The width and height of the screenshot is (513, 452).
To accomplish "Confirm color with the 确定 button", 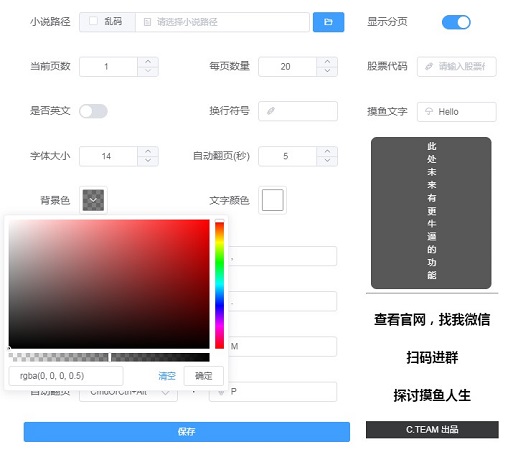I will point(203,376).
